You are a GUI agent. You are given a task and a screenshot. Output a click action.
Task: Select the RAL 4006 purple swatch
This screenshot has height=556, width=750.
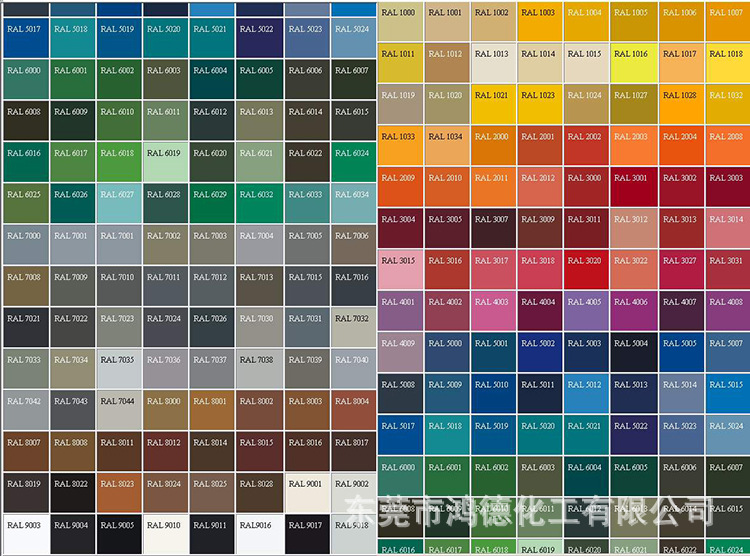632,311
